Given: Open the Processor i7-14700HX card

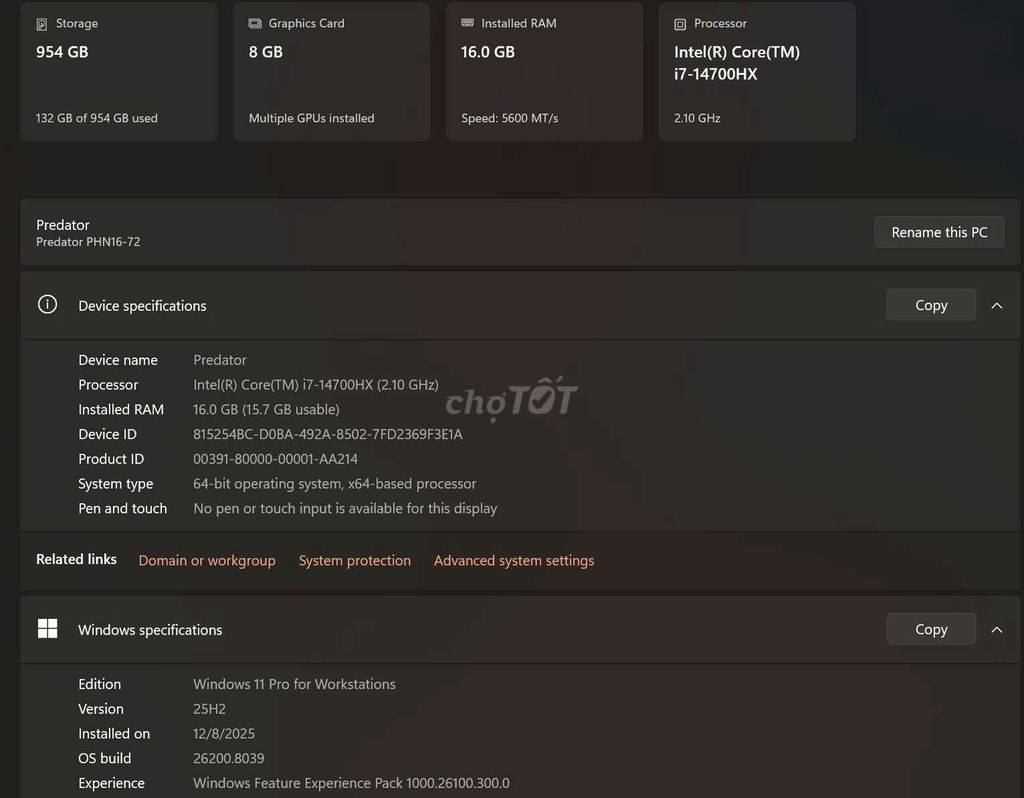Looking at the screenshot, I should (757, 71).
